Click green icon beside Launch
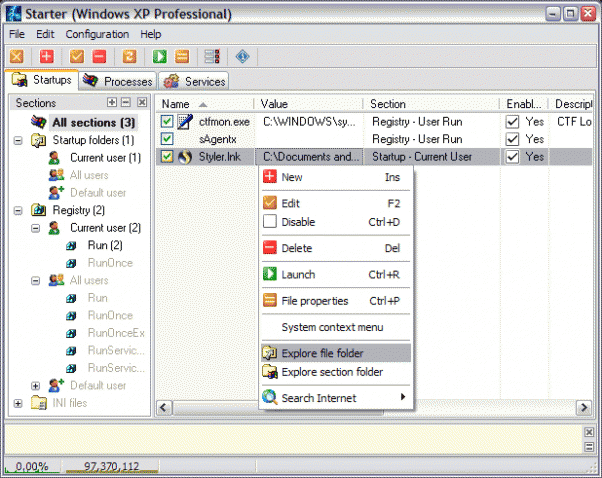Viewport: 602px width, 478px height. coord(270,274)
